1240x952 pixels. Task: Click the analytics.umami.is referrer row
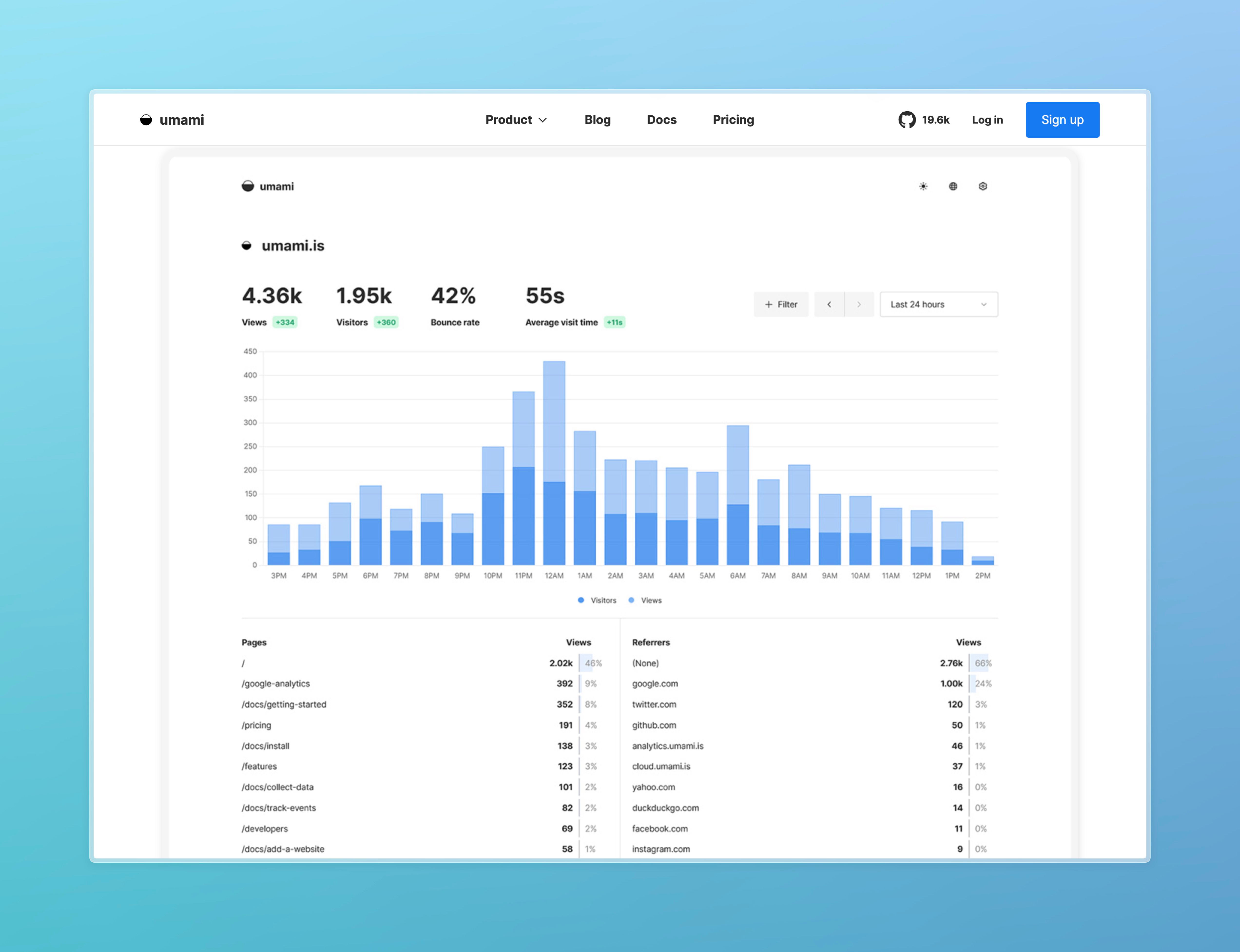coord(813,746)
